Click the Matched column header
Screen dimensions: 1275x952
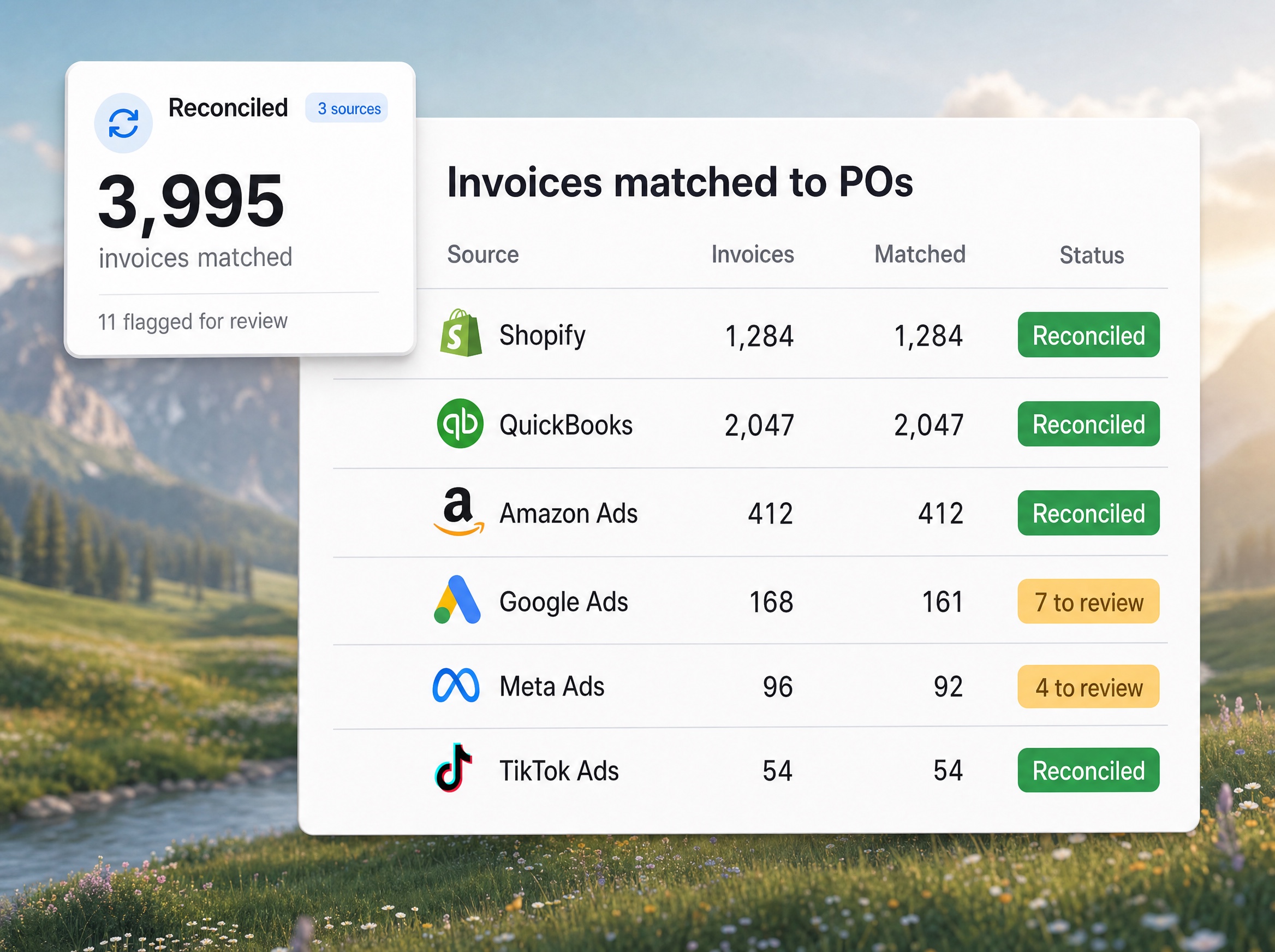click(920, 254)
